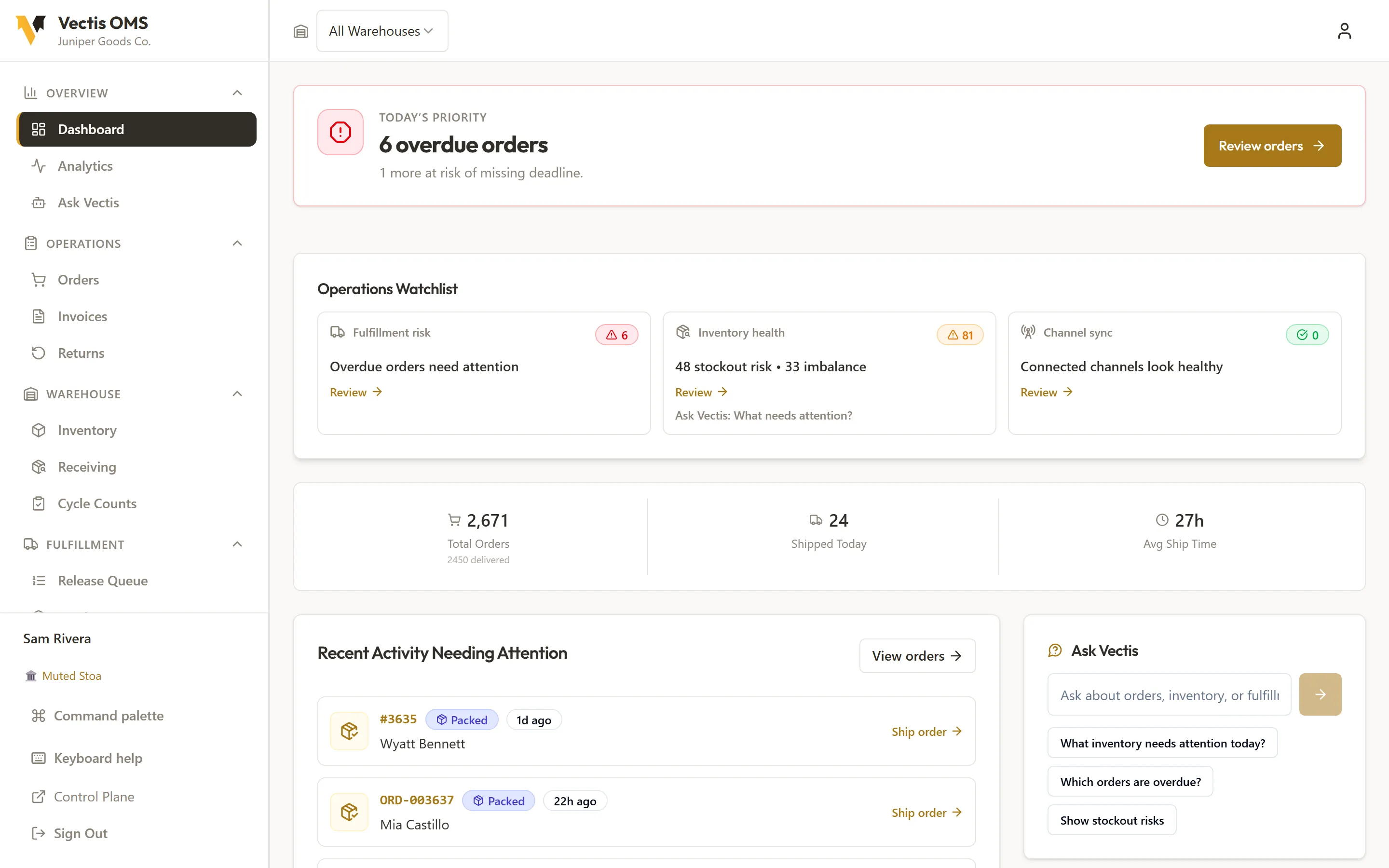Click the Avg Ship Time clock icon
Screen dimensions: 1389x868
[x=1162, y=520]
